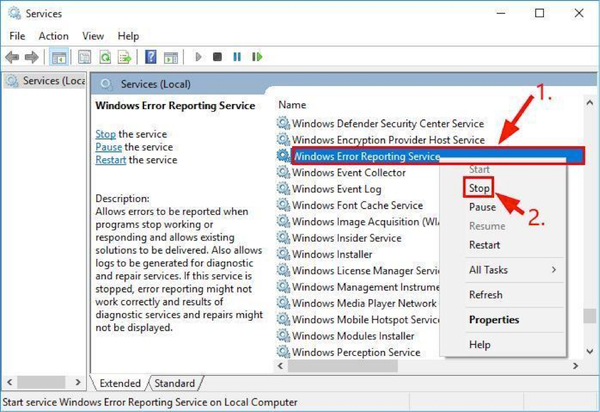600x412 pixels.
Task: Click gear icon beside Windows Event Collector
Action: [283, 172]
